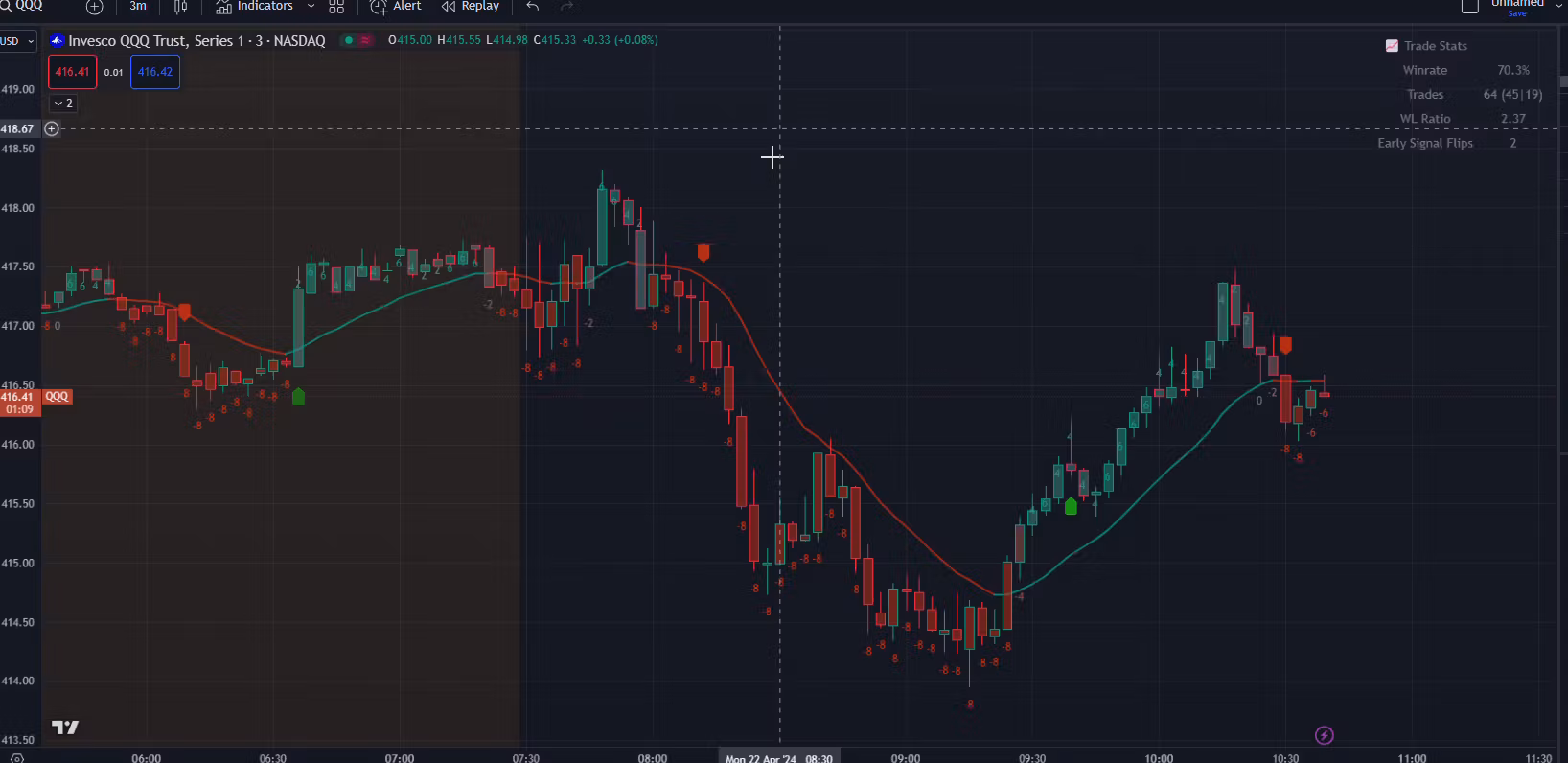The height and width of the screenshot is (763, 1568).
Task: Click the red sell signal near 06:10
Action: tap(184, 312)
